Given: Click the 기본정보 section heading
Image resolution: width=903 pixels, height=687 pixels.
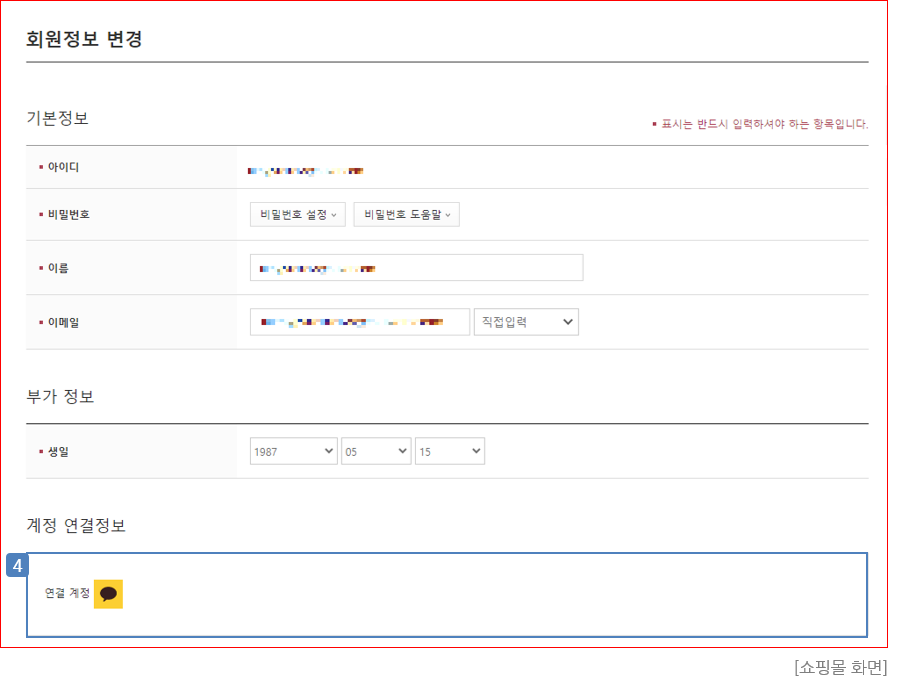Looking at the screenshot, I should pos(57,118).
